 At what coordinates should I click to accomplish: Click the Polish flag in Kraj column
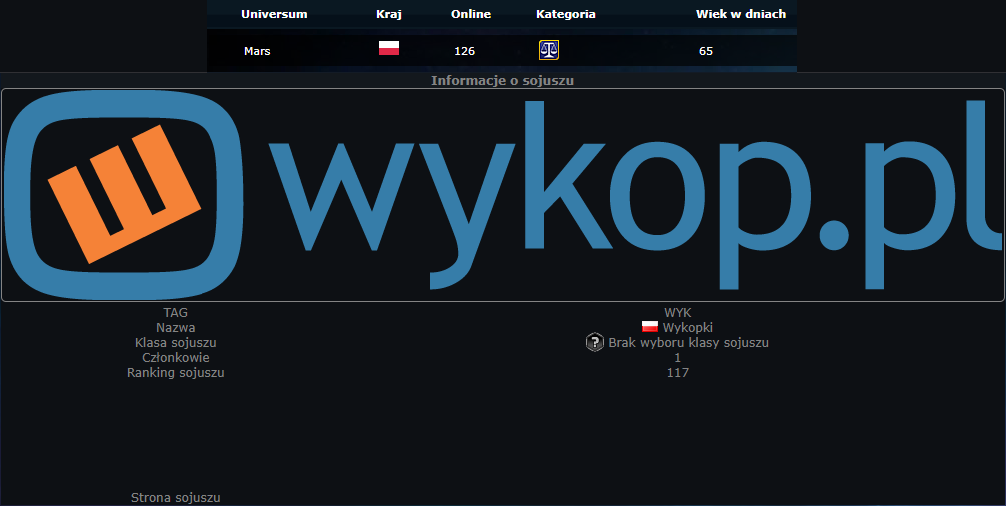[x=389, y=48]
